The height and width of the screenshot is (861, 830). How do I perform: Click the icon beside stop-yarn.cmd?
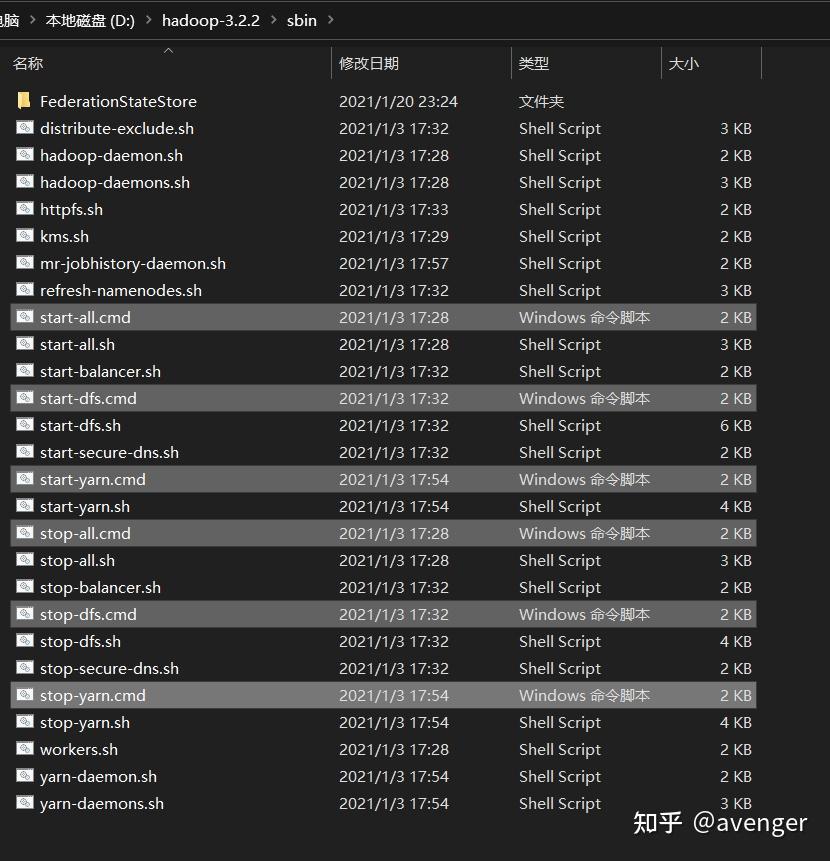tap(24, 695)
